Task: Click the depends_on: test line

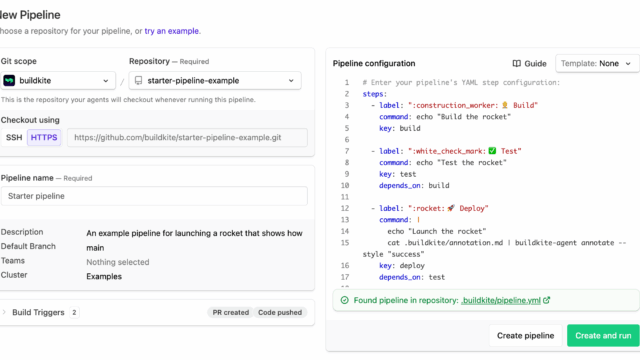Action: click(x=412, y=277)
